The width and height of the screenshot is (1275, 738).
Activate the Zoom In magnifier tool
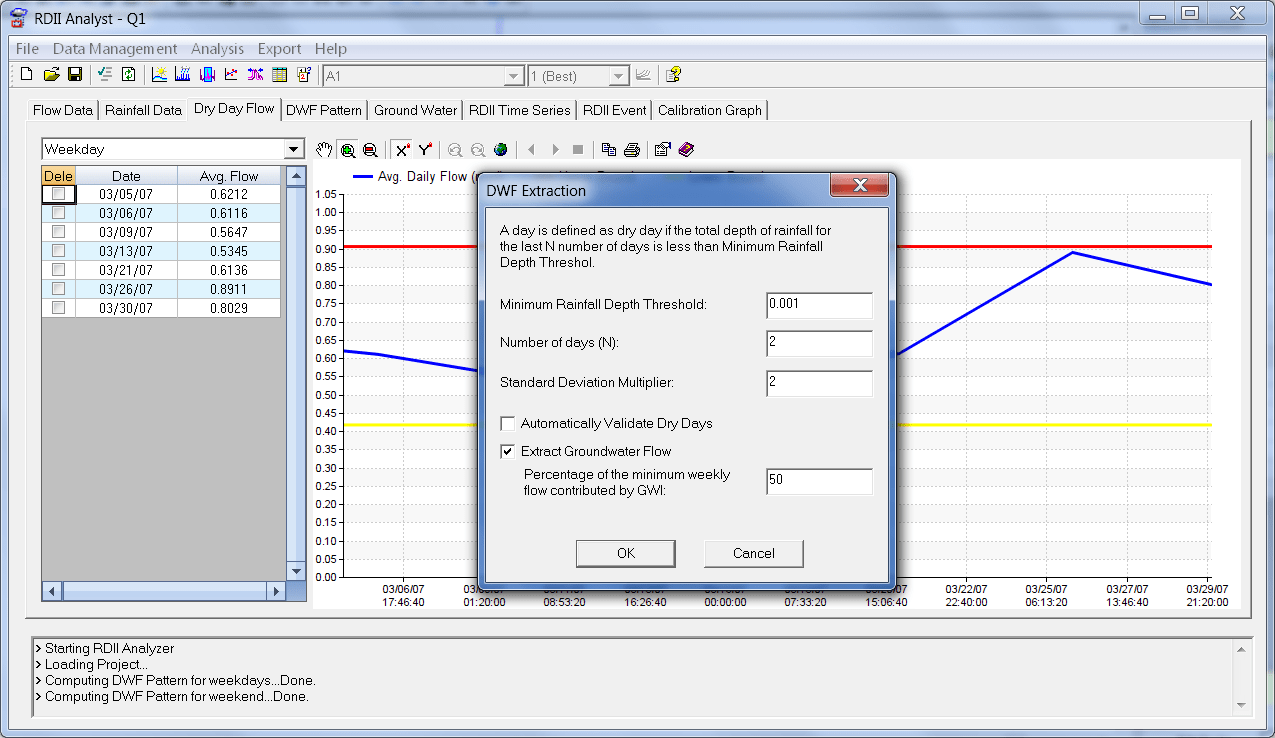[346, 149]
